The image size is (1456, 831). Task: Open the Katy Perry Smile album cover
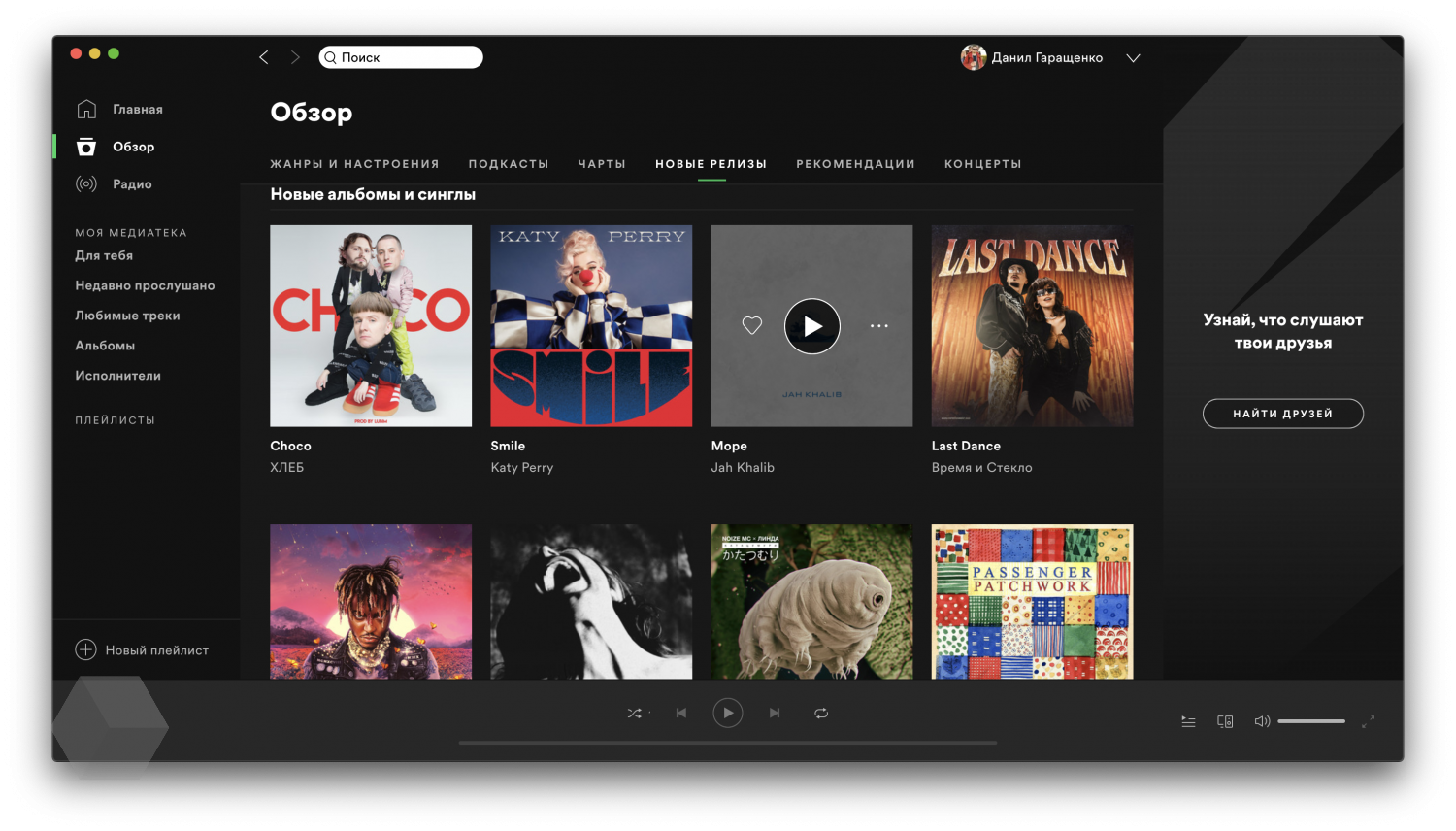click(591, 326)
